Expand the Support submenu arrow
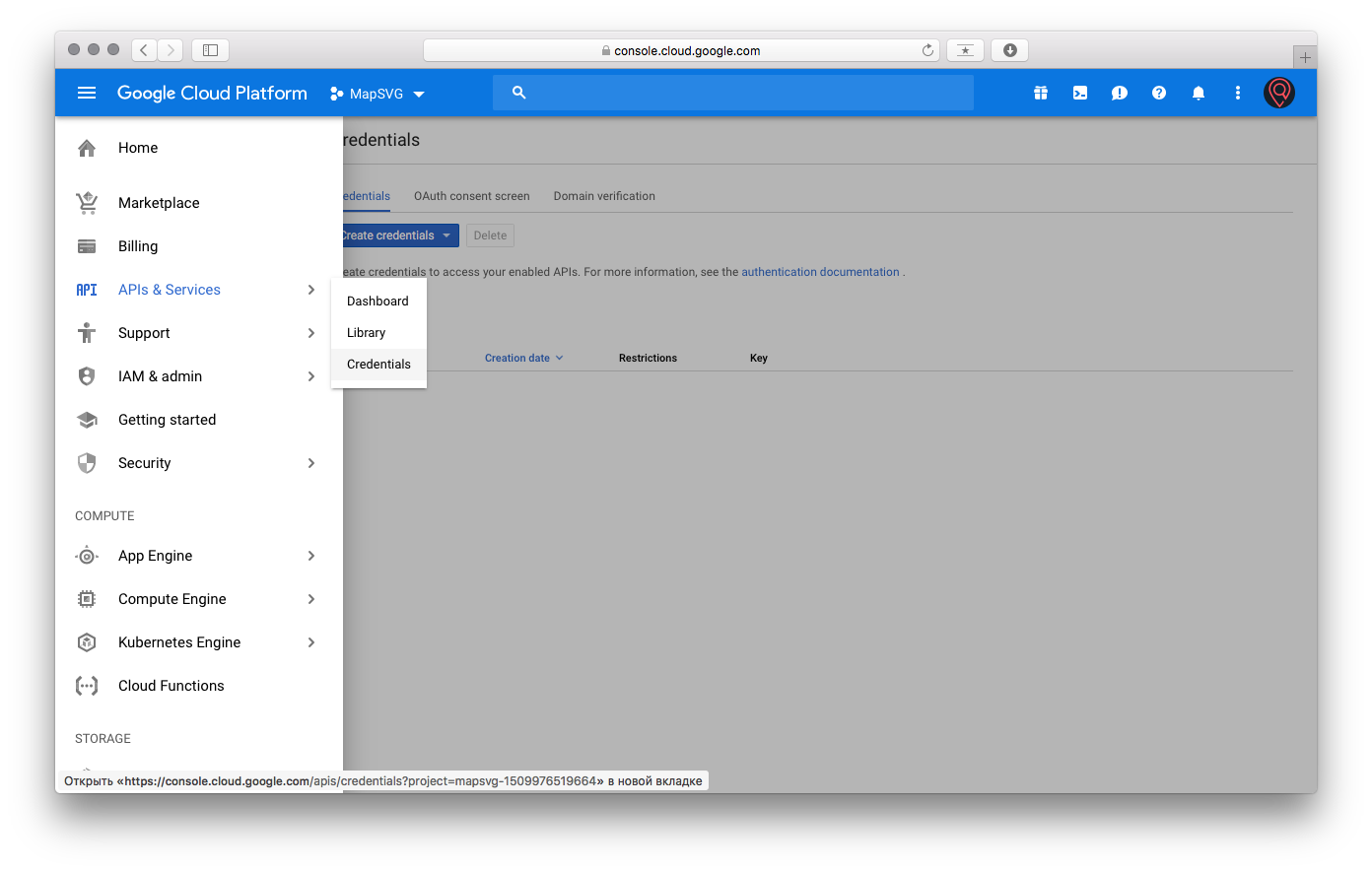 tap(311, 333)
